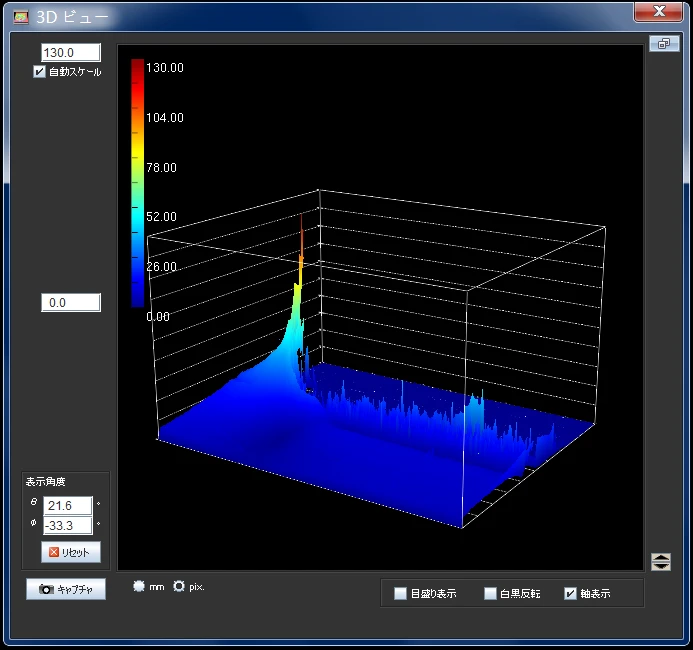
Task: Click the 130.00 label on the color legend
Action: [165, 68]
